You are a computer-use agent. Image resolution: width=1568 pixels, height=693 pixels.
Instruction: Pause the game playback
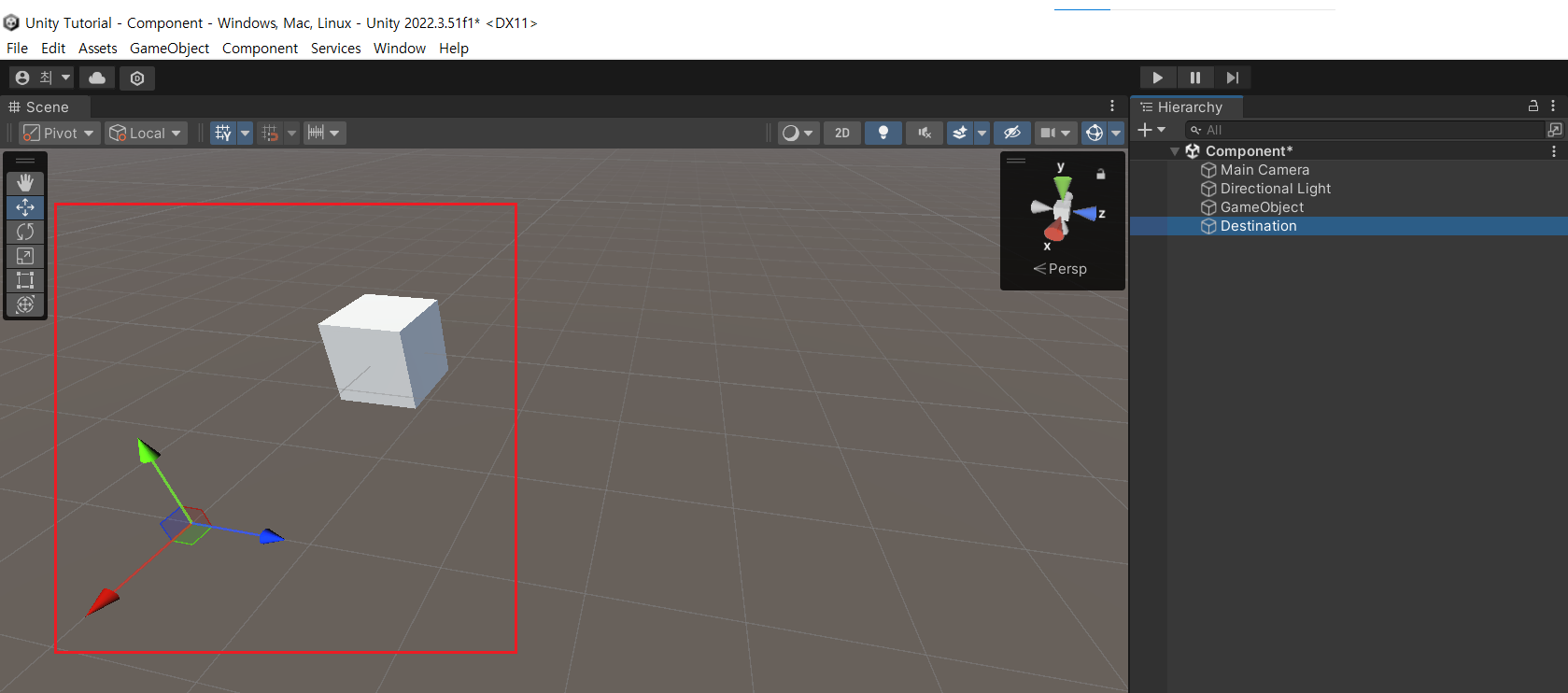pos(1195,78)
